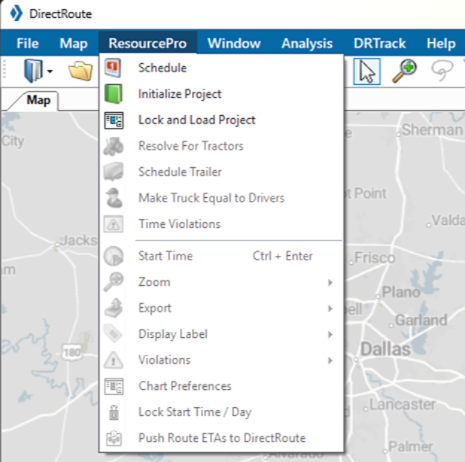Click the Violations triangle icon

(113, 360)
